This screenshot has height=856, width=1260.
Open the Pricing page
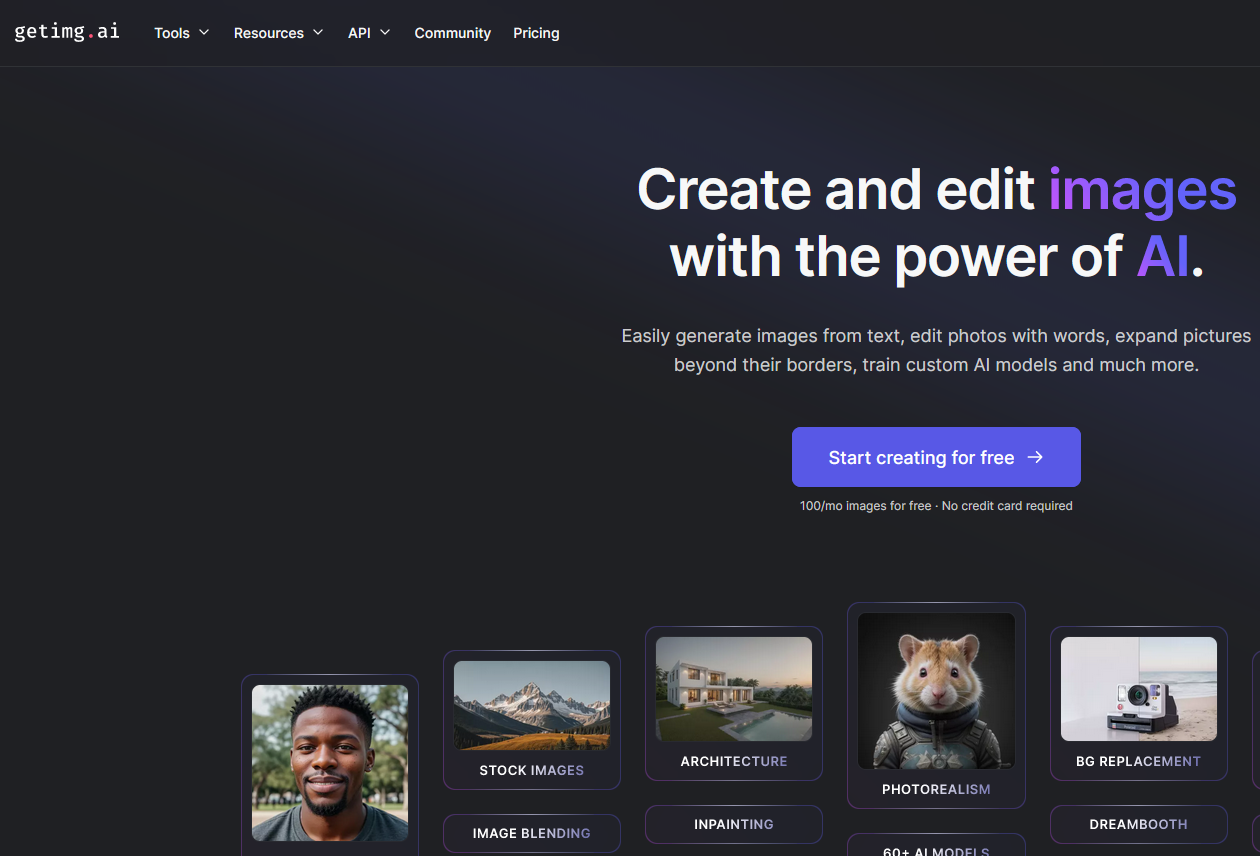point(536,32)
